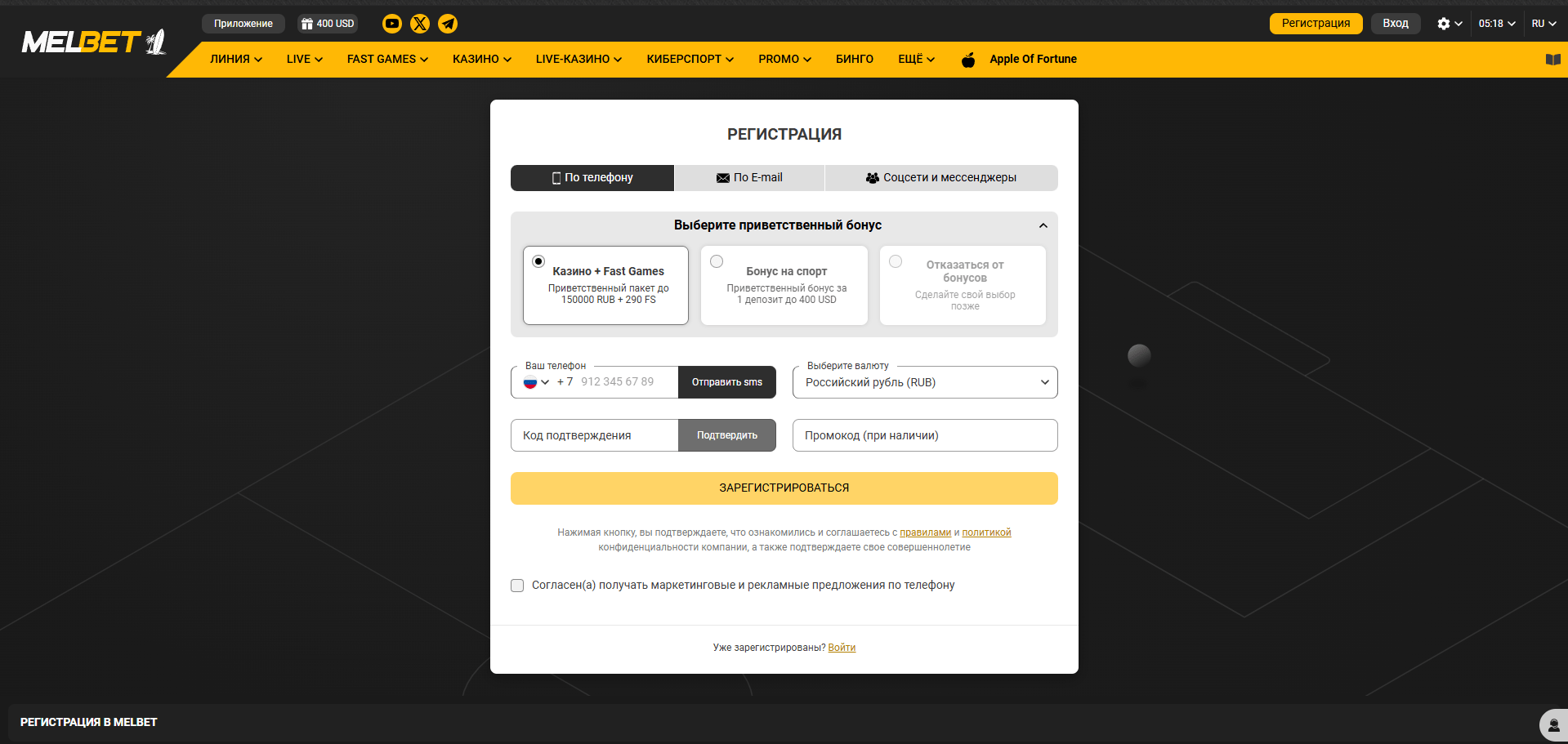
Task: Focus the phone number input field
Action: [x=626, y=382]
